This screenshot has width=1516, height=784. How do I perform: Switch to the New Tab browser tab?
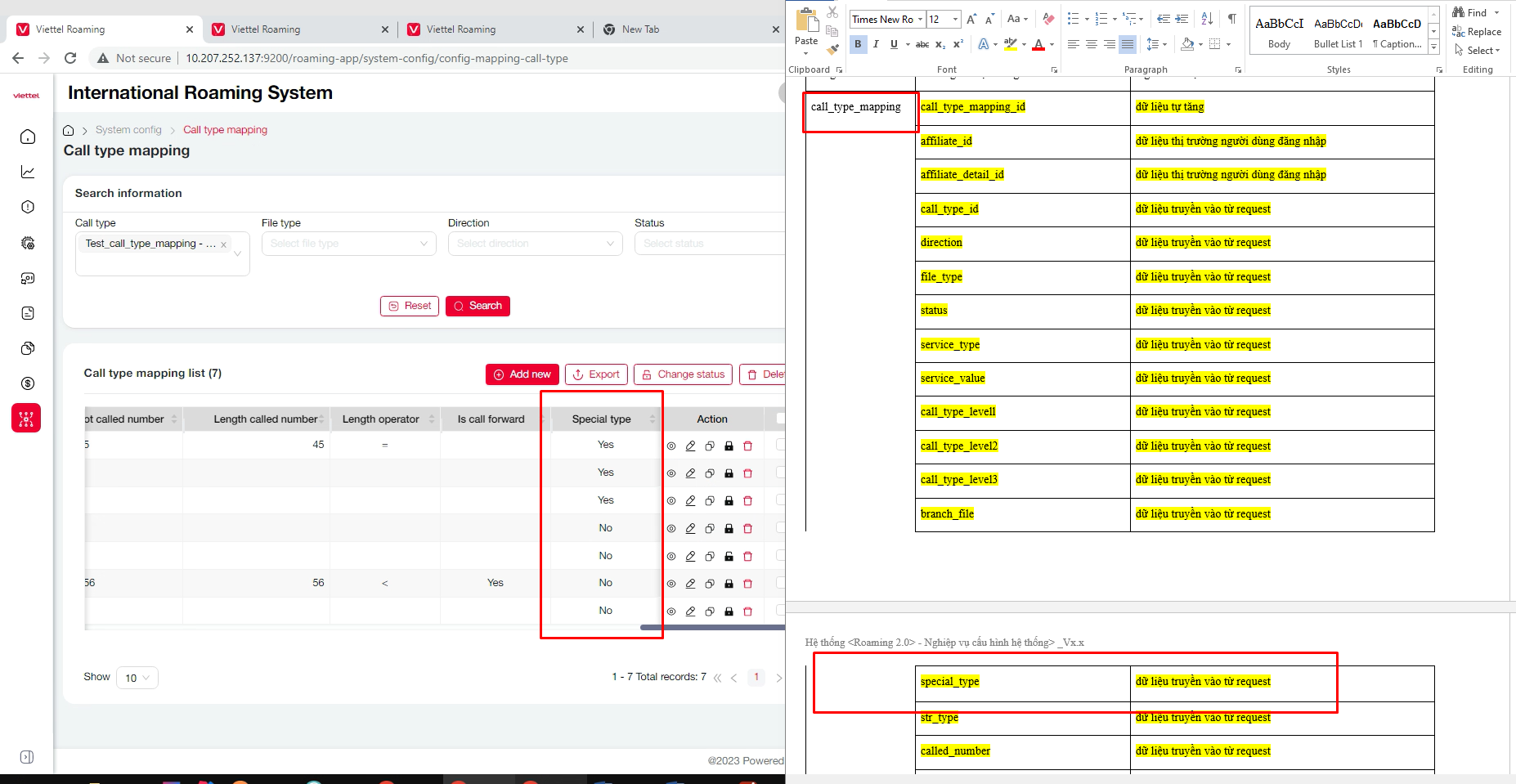coord(640,29)
